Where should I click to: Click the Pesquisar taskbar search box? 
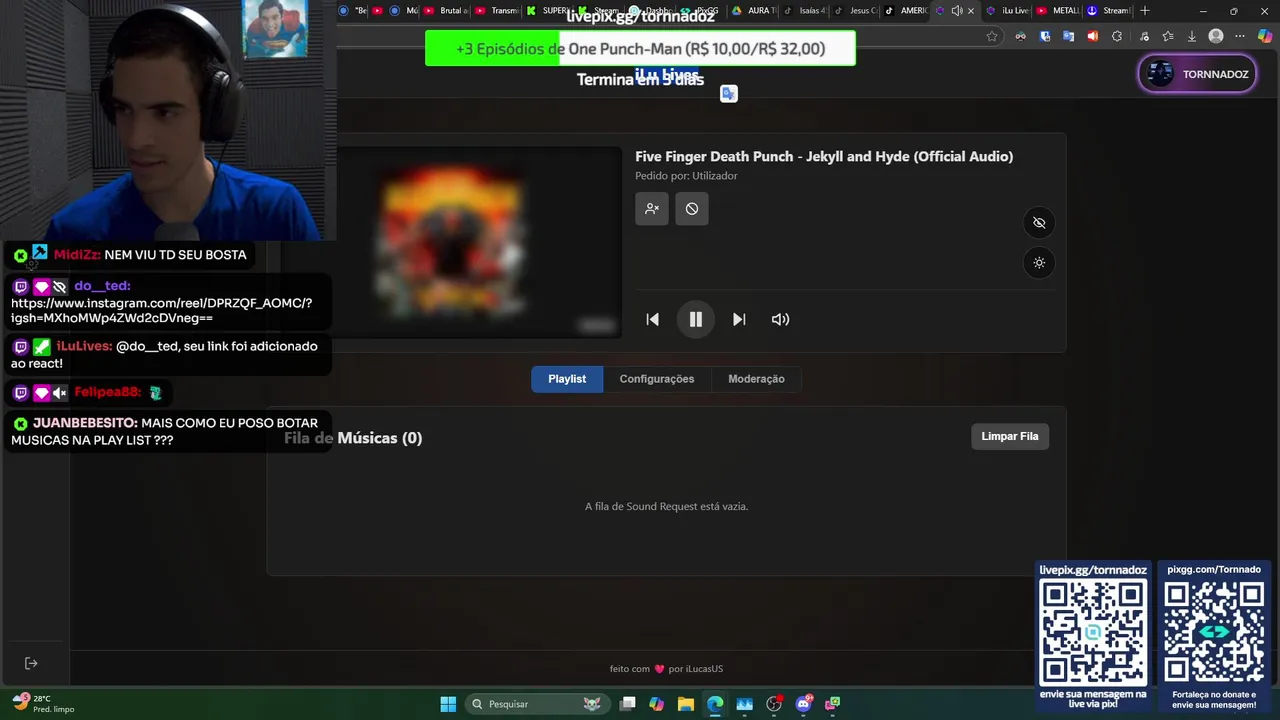[x=537, y=704]
